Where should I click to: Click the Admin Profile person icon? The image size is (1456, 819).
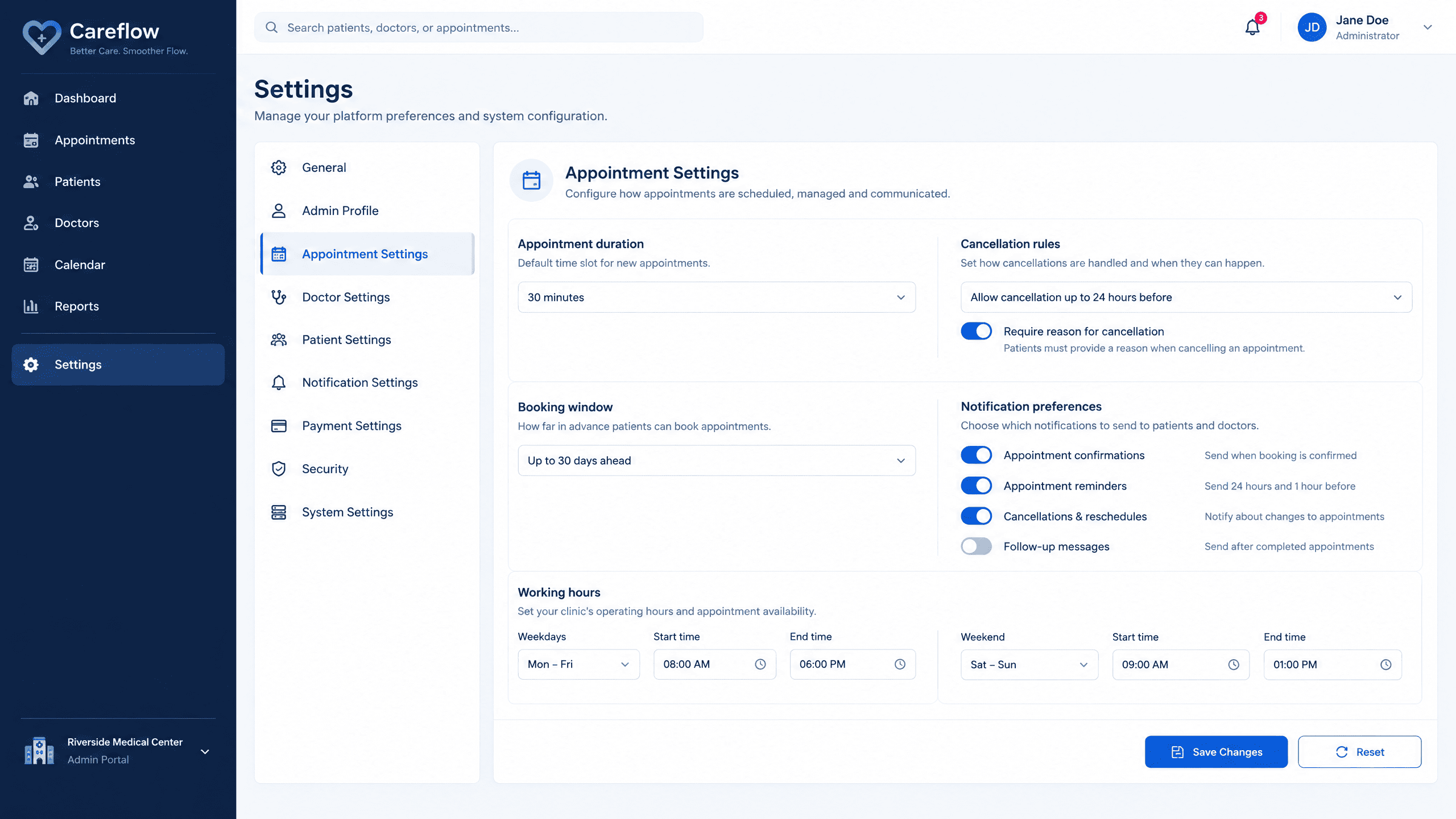coord(279,210)
